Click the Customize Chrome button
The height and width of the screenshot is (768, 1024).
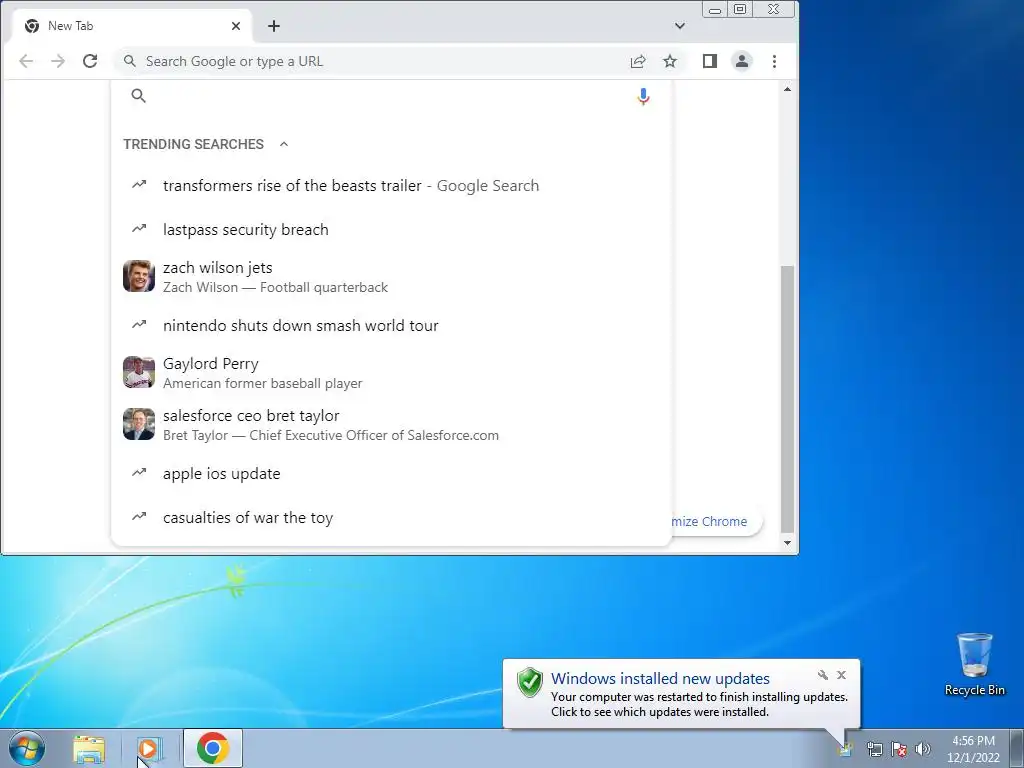coord(716,521)
